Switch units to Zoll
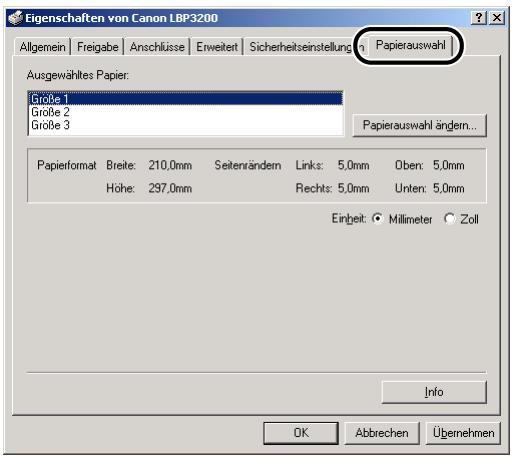This screenshot has height=456, width=512. [x=450, y=219]
